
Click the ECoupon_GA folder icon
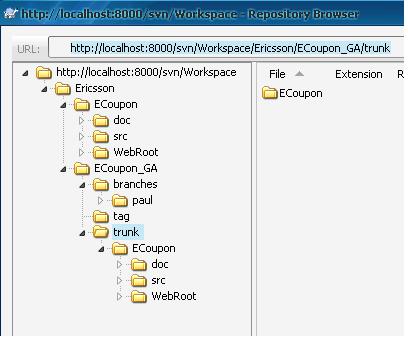coord(82,169)
